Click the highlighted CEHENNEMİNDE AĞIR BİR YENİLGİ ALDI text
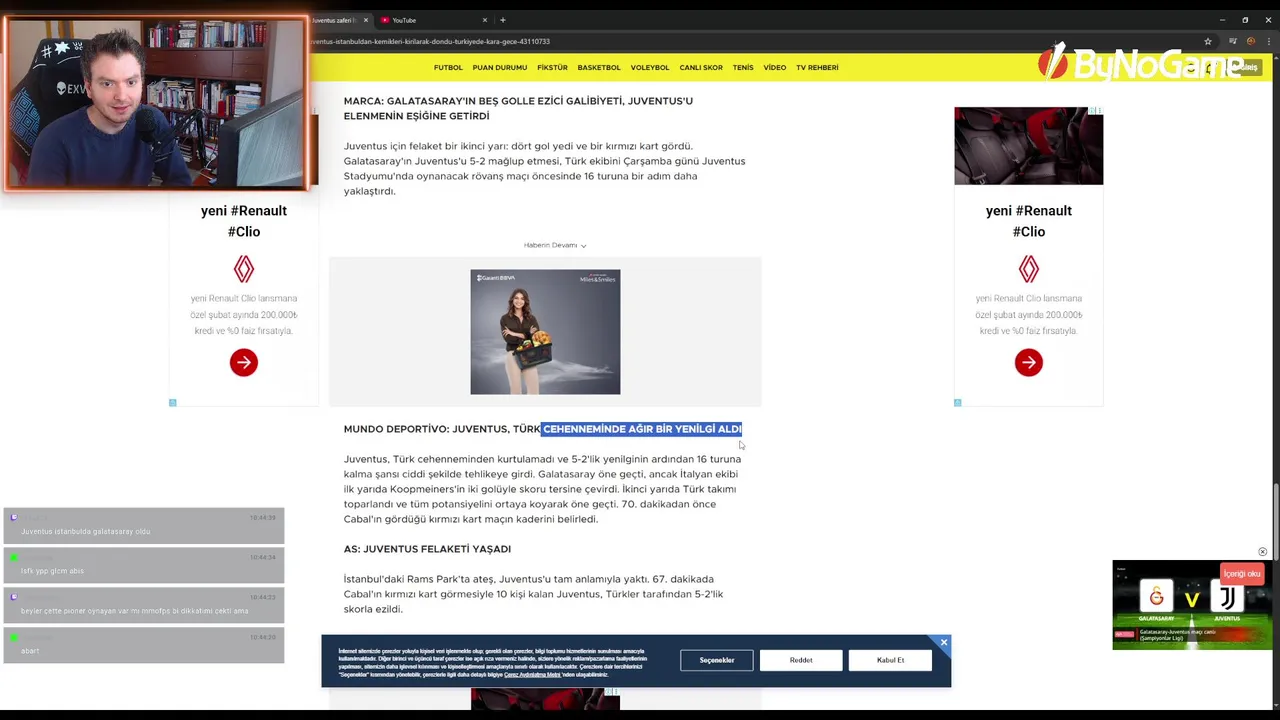Viewport: 1280px width, 720px height. pyautogui.click(x=642, y=429)
